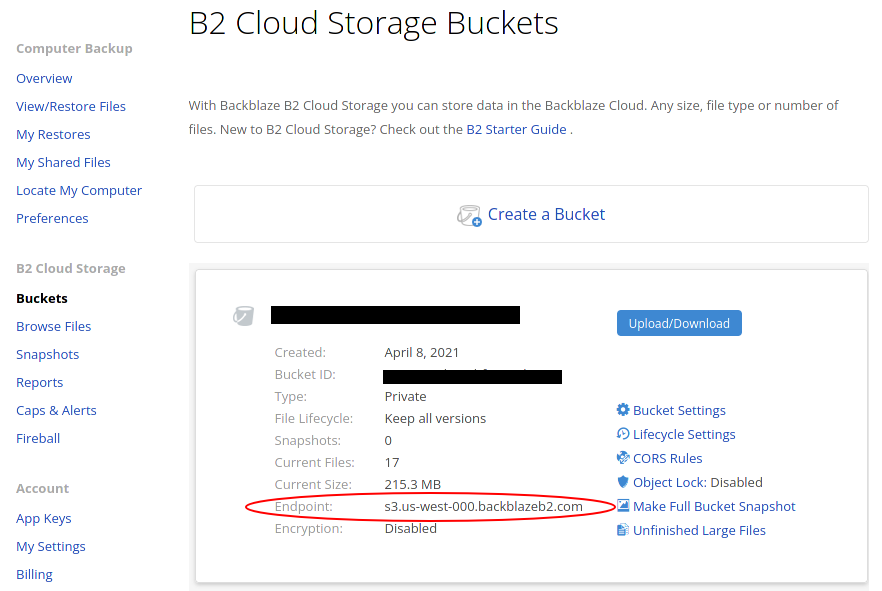882x591 pixels.
Task: Select Buckets in the sidebar
Action: 42,298
